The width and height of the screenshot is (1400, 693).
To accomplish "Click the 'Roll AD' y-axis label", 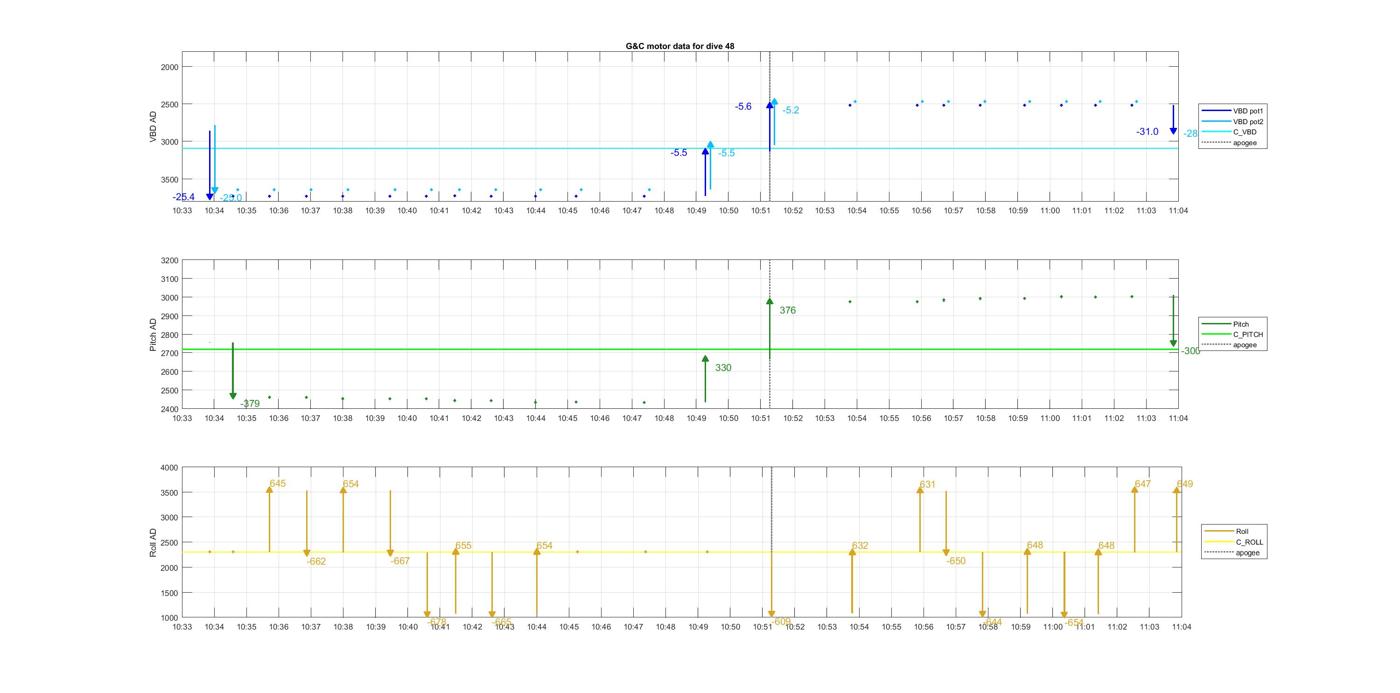I will pos(153,543).
